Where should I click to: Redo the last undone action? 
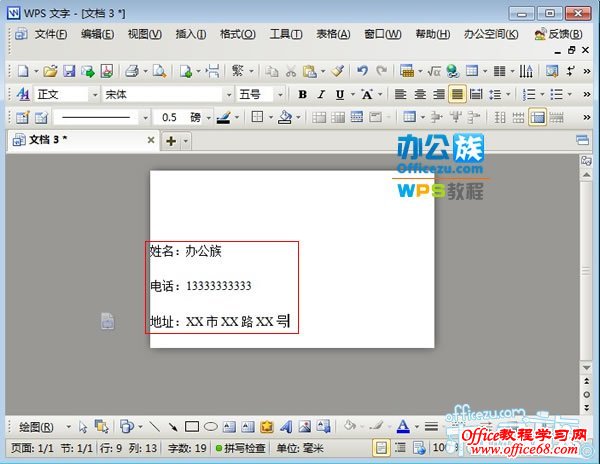pyautogui.click(x=381, y=71)
